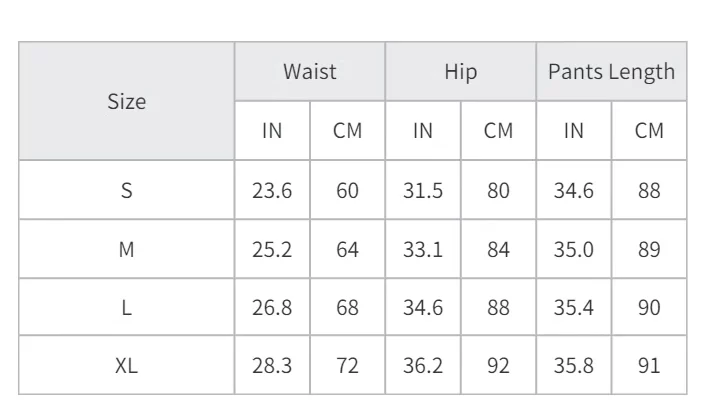Click the 26.8 waist cell

click(x=272, y=307)
